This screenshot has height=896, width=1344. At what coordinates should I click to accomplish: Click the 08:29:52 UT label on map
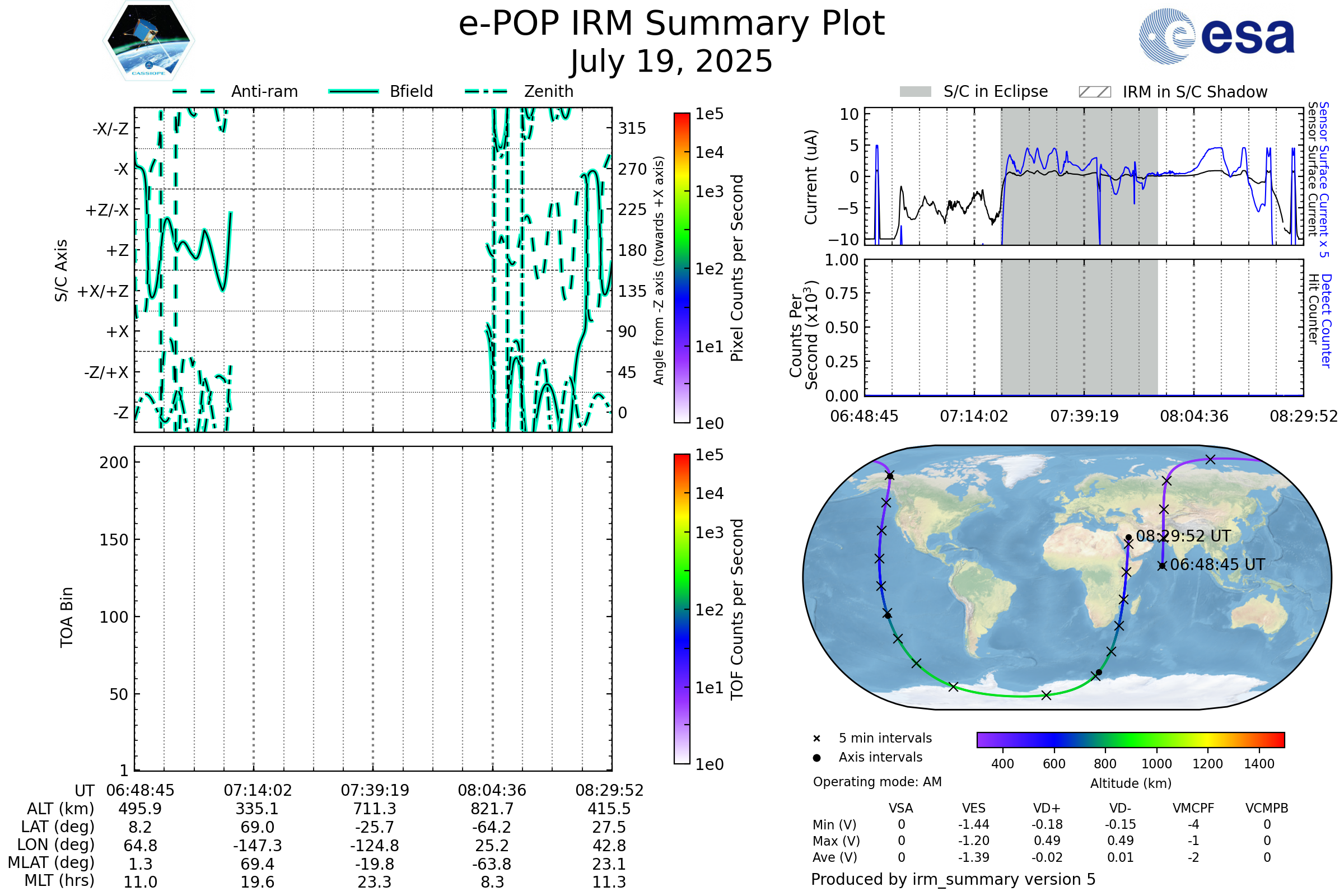coord(1183,536)
